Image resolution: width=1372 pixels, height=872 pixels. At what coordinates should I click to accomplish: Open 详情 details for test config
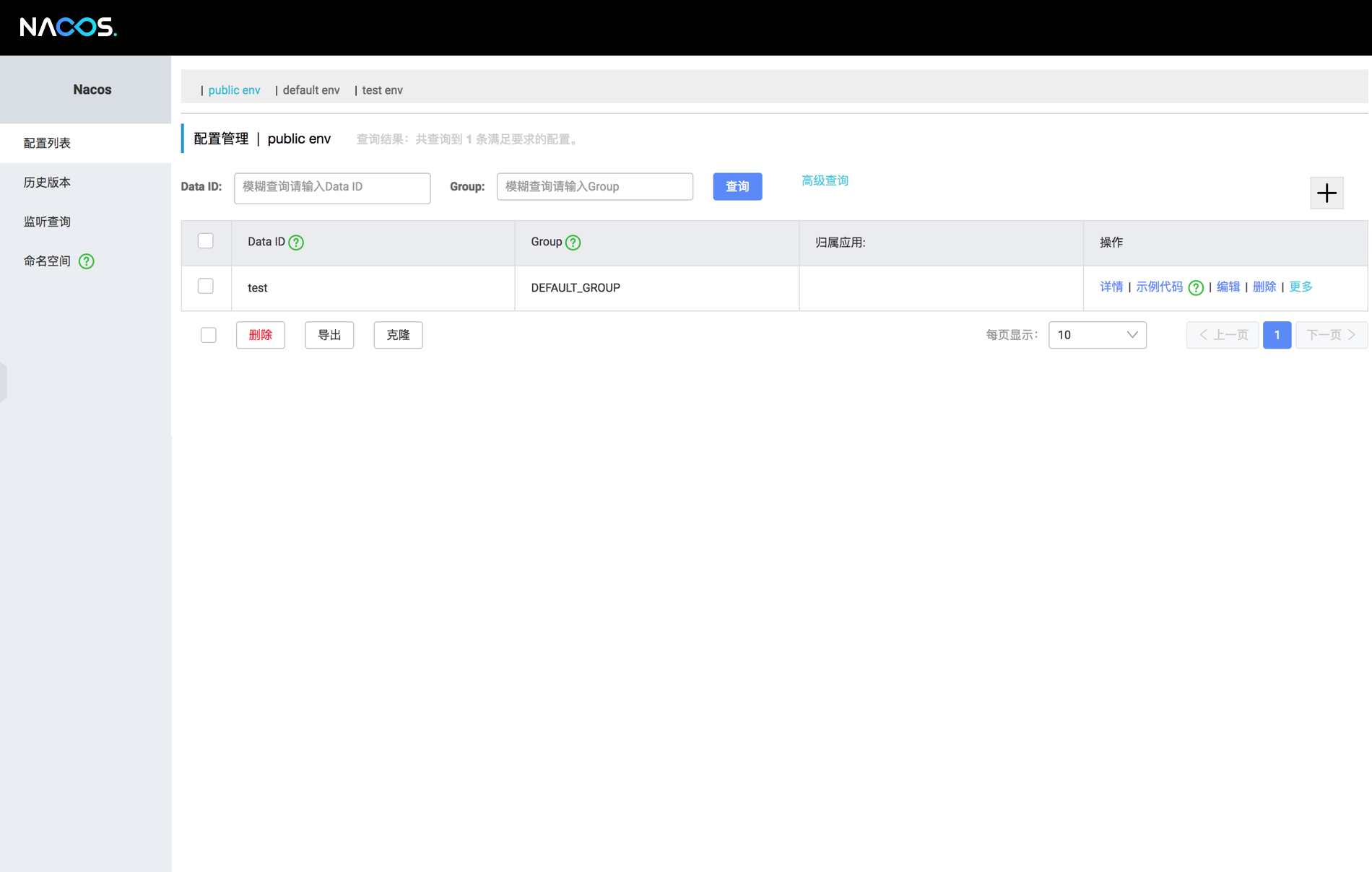pos(1111,287)
